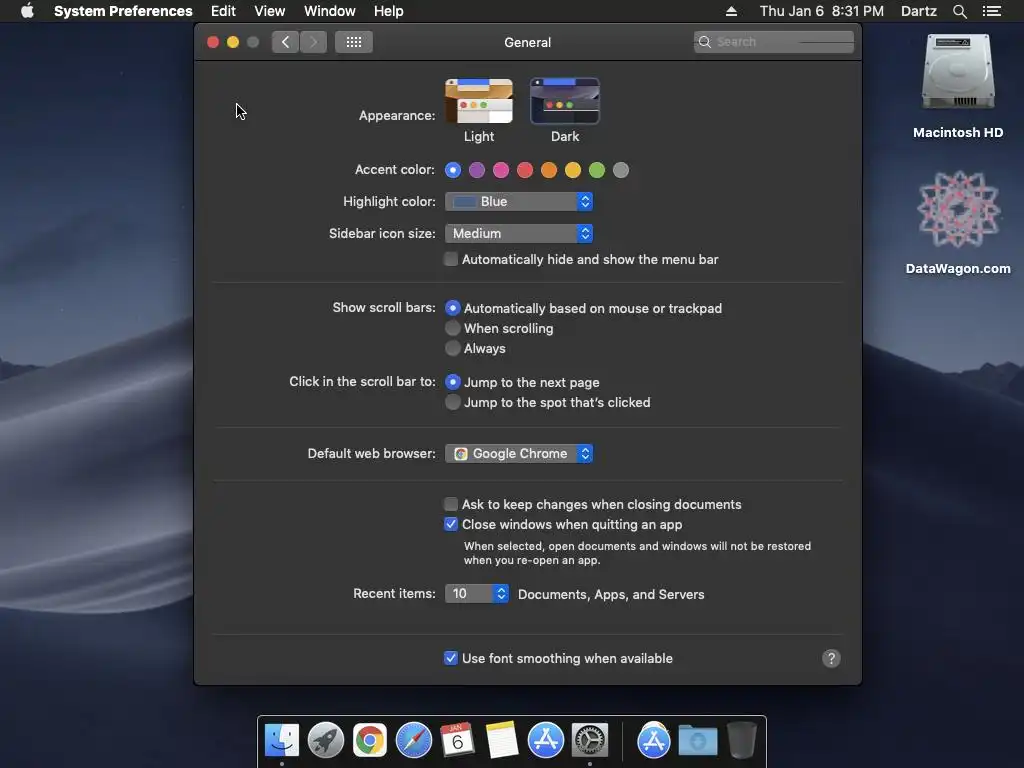Screen dimensions: 1024x768
Task: Open Default web browser Google Chrome dropdown
Action: 519,453
